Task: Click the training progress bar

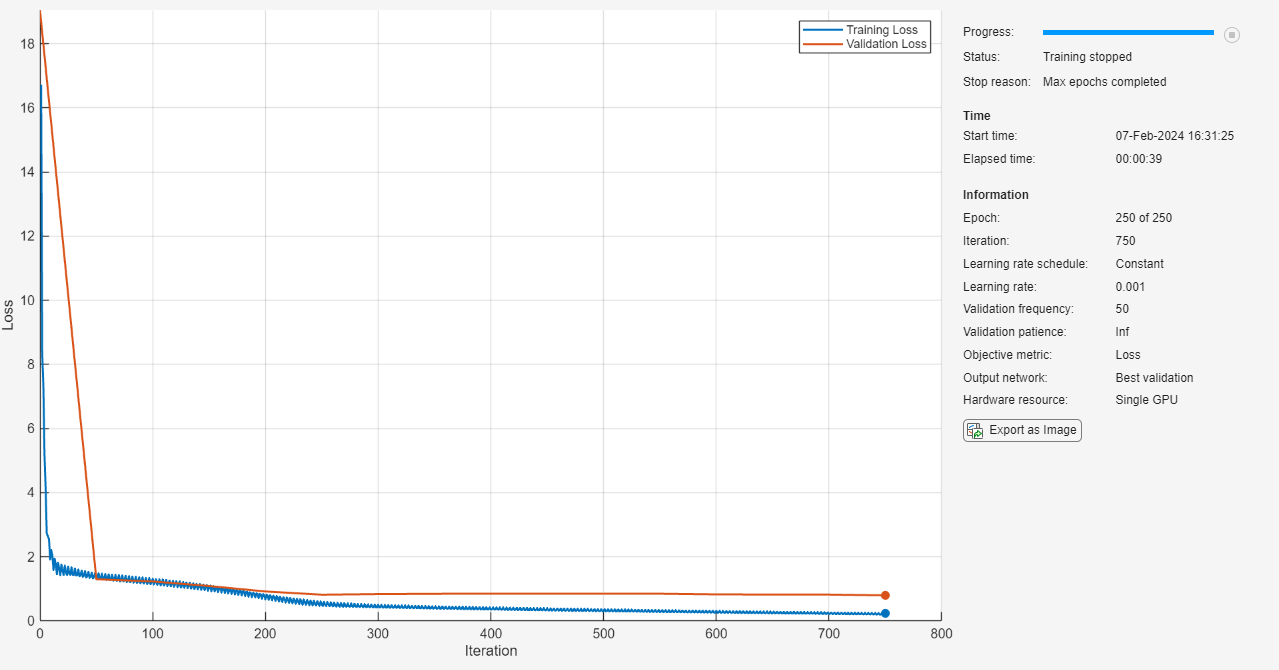Action: (1128, 33)
